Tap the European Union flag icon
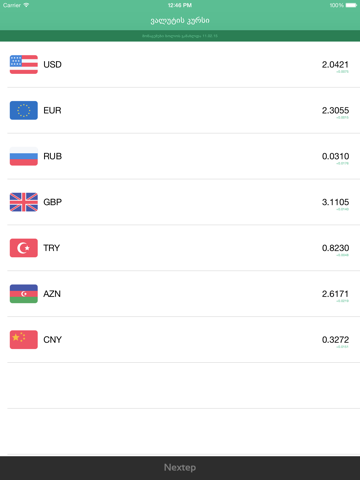The image size is (360, 480). click(x=24, y=110)
